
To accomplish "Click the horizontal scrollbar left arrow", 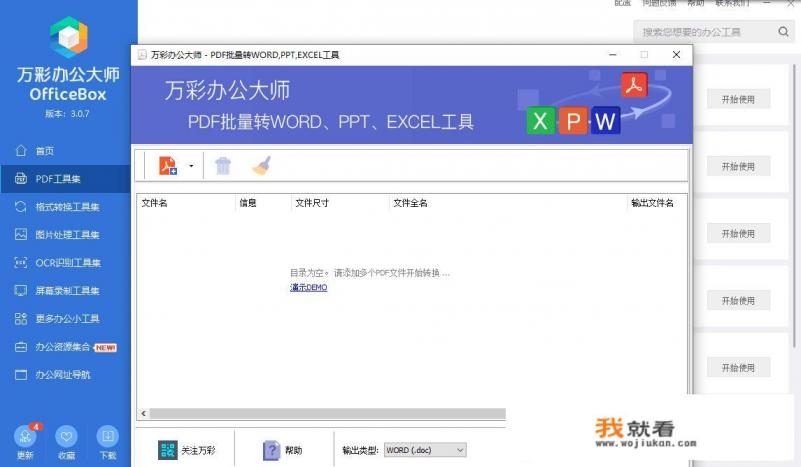I will click(x=142, y=413).
